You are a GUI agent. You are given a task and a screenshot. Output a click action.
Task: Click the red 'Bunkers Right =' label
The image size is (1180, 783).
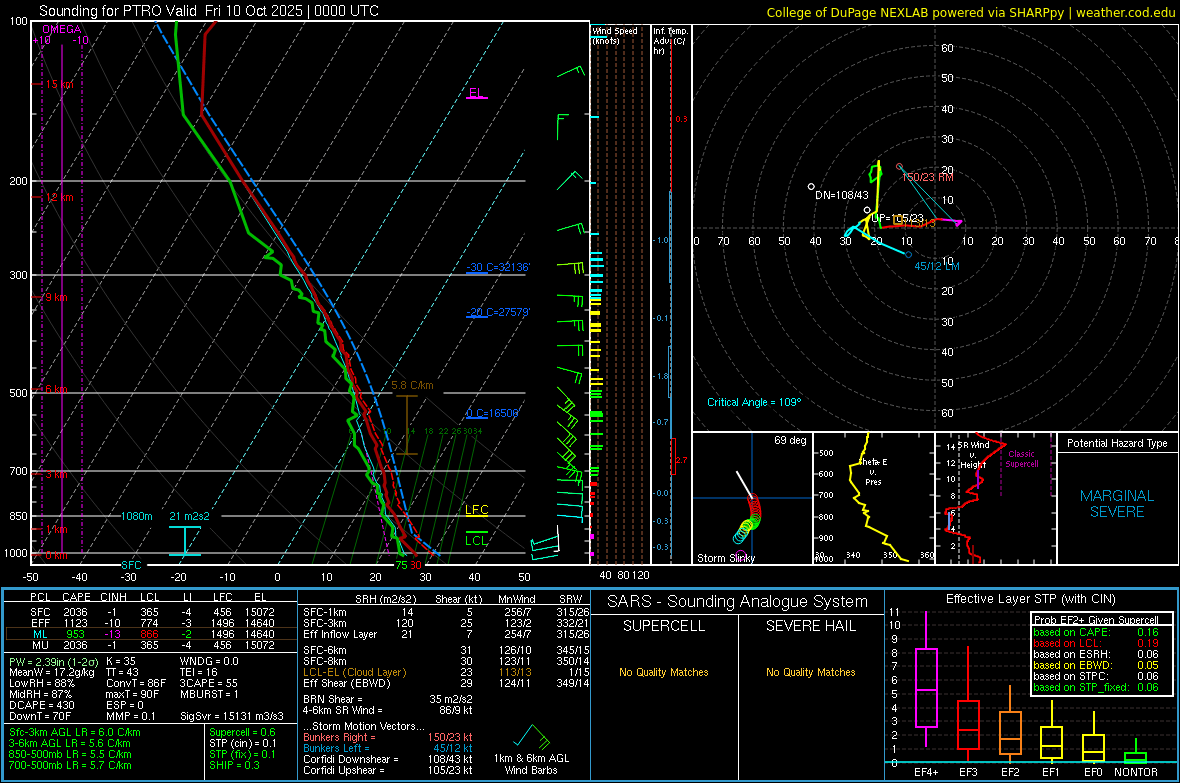click(x=339, y=738)
